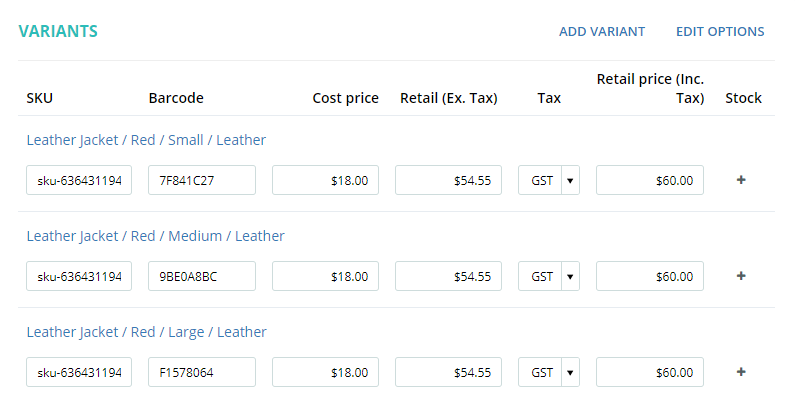
Task: Open the Leather Jacket / Red / Large link
Action: point(146,332)
